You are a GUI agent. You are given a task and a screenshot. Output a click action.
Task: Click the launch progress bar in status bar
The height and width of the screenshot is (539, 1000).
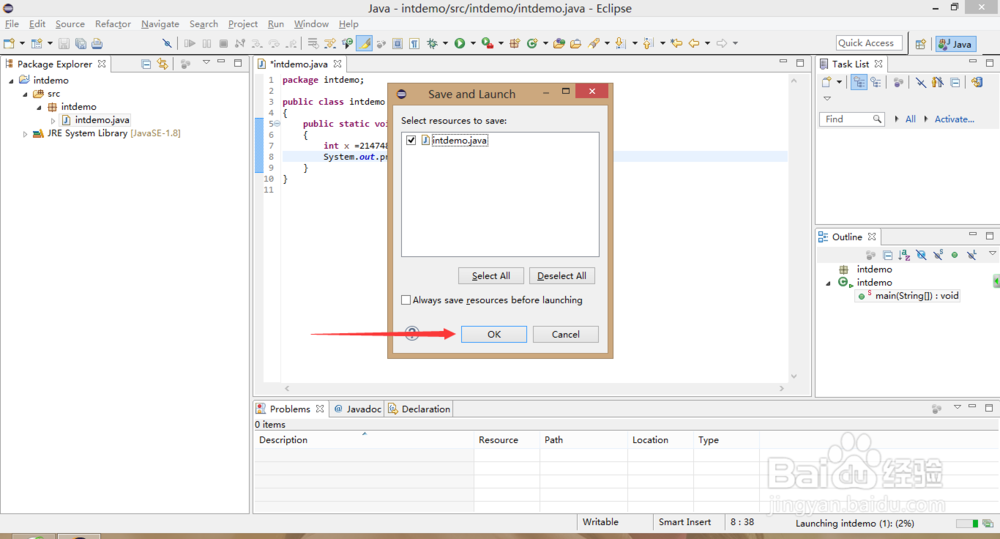tap(967, 524)
